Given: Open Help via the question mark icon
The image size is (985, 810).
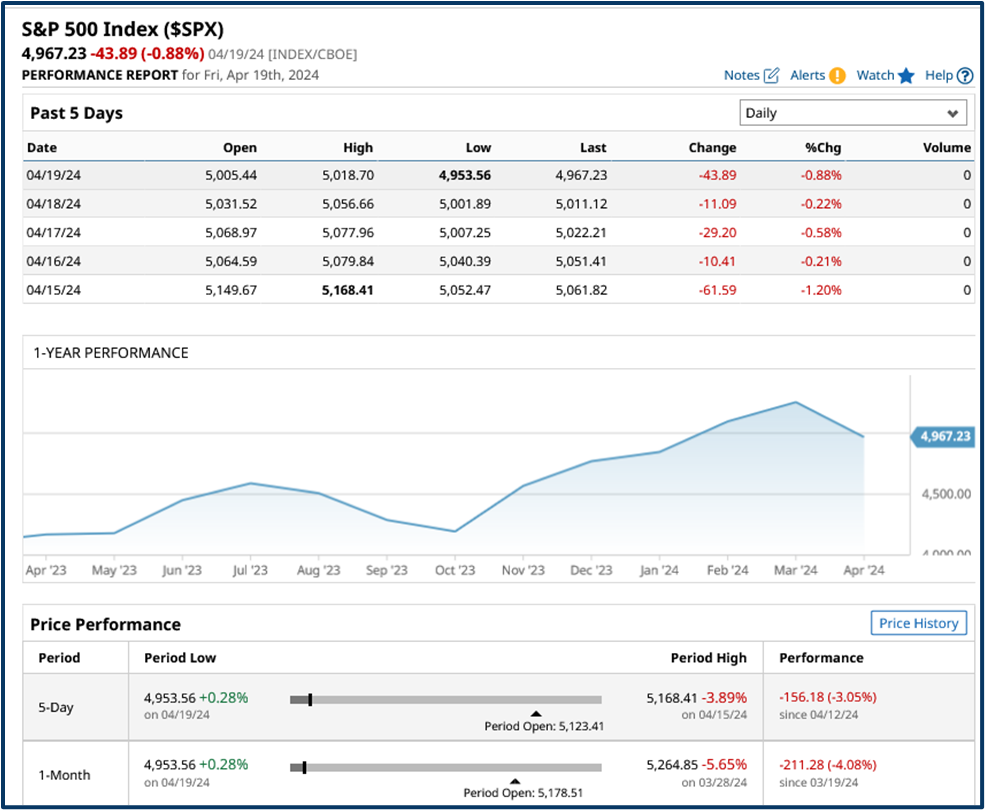Looking at the screenshot, I should (964, 75).
